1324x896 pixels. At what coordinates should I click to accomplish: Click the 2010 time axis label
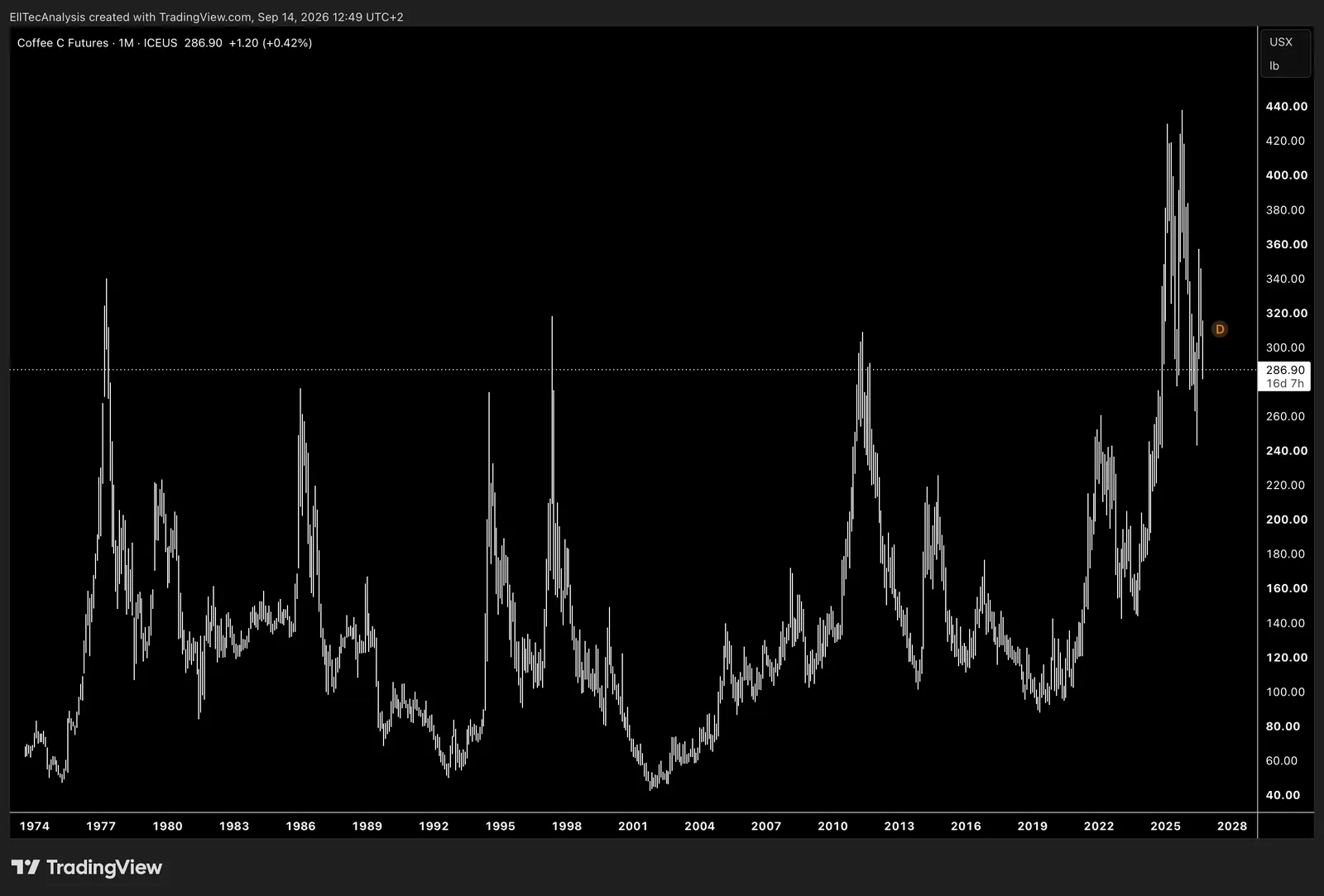coord(832,826)
